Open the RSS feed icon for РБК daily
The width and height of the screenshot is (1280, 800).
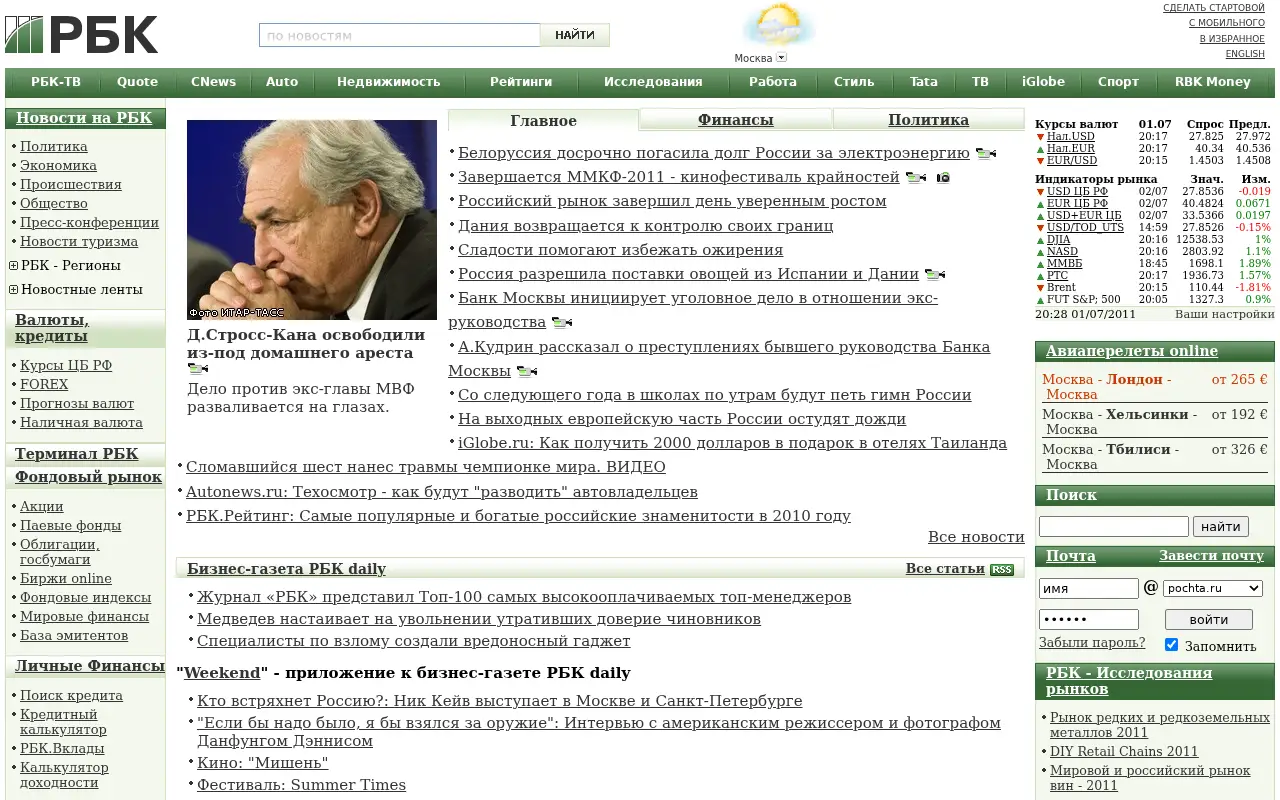1002,570
